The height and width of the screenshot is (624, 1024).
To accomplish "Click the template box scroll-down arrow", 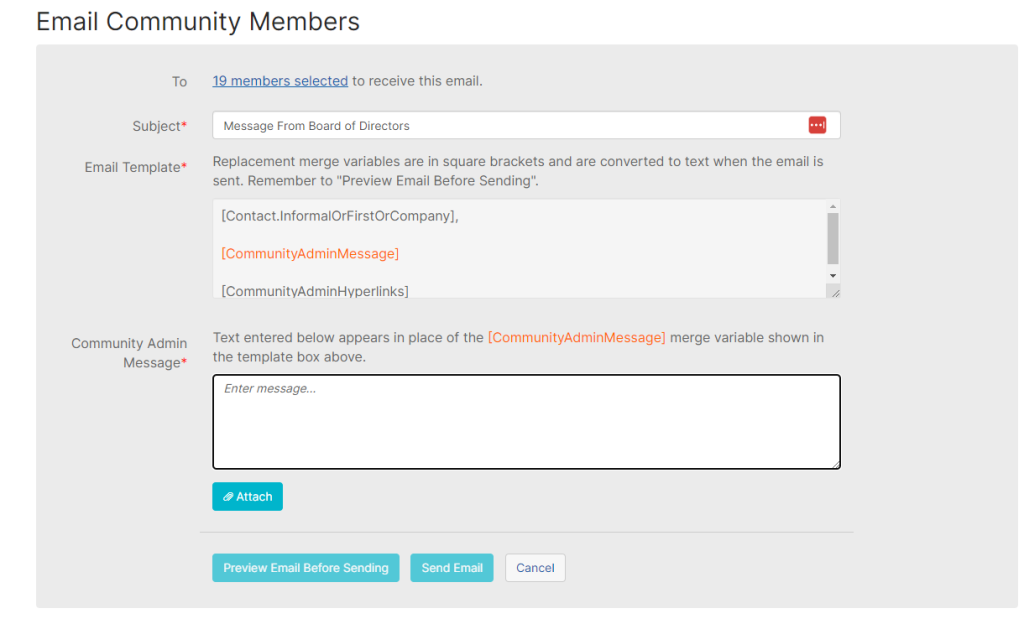I will coord(833,275).
